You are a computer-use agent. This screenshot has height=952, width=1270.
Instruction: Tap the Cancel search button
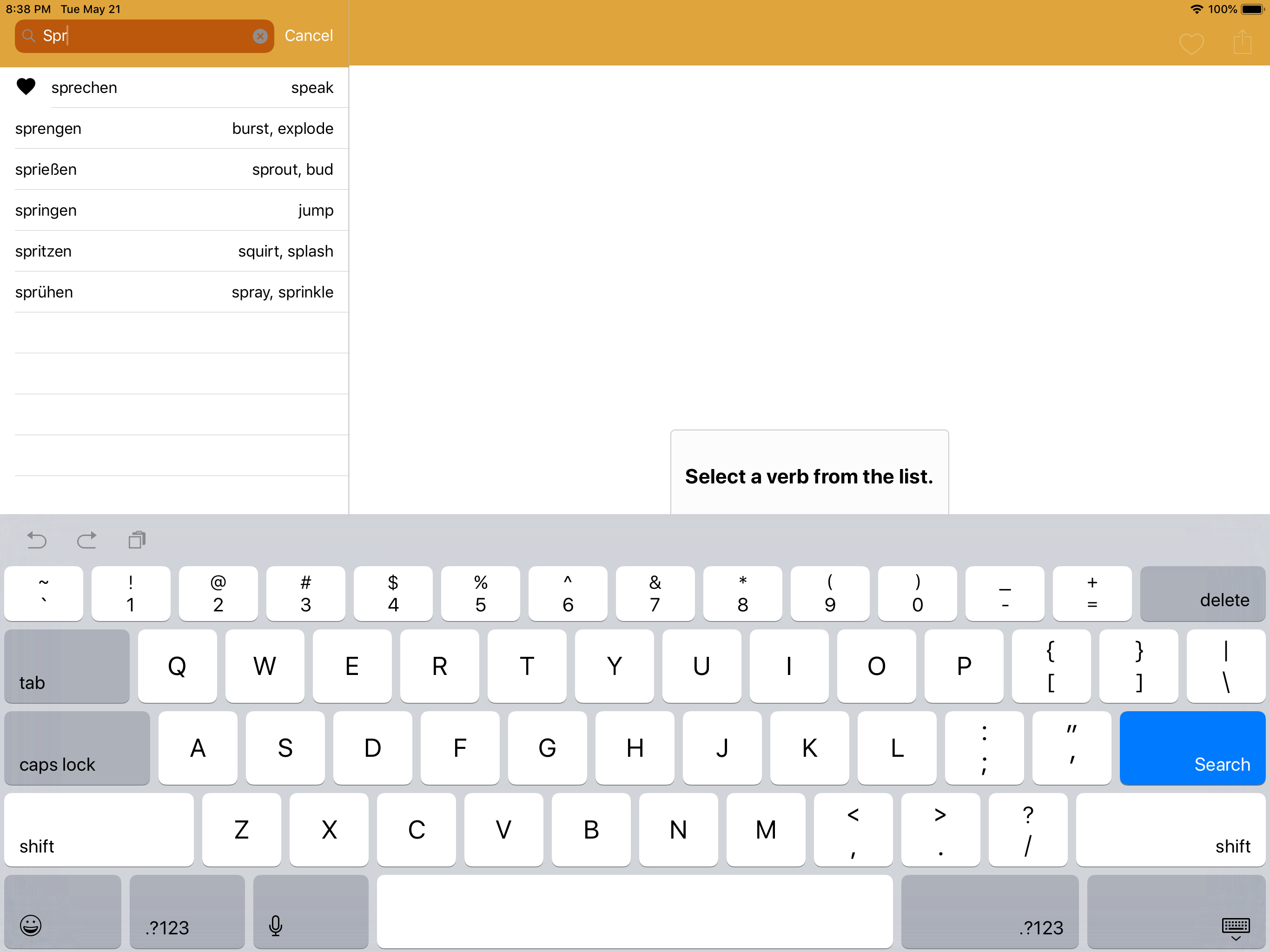[308, 36]
